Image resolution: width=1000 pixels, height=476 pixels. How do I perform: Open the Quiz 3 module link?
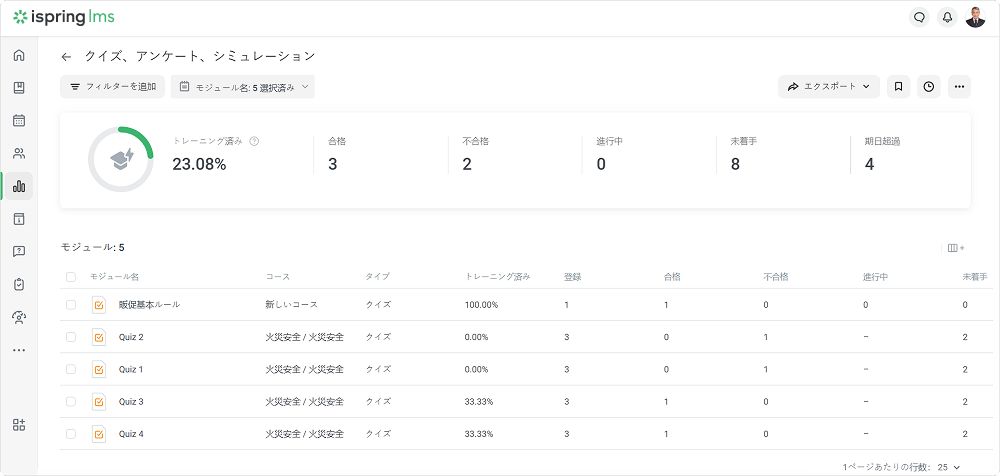131,402
